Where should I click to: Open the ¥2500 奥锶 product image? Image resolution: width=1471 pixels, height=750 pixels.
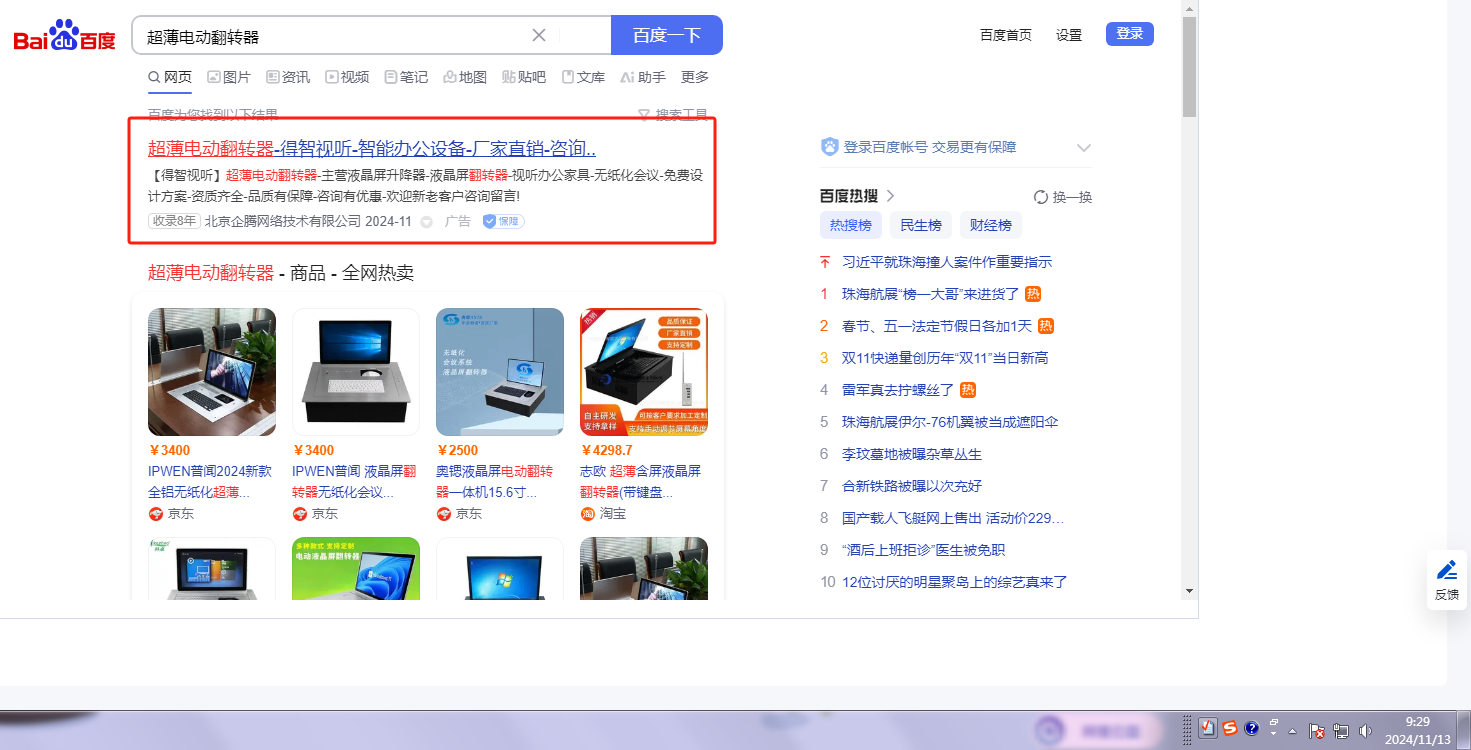click(500, 372)
